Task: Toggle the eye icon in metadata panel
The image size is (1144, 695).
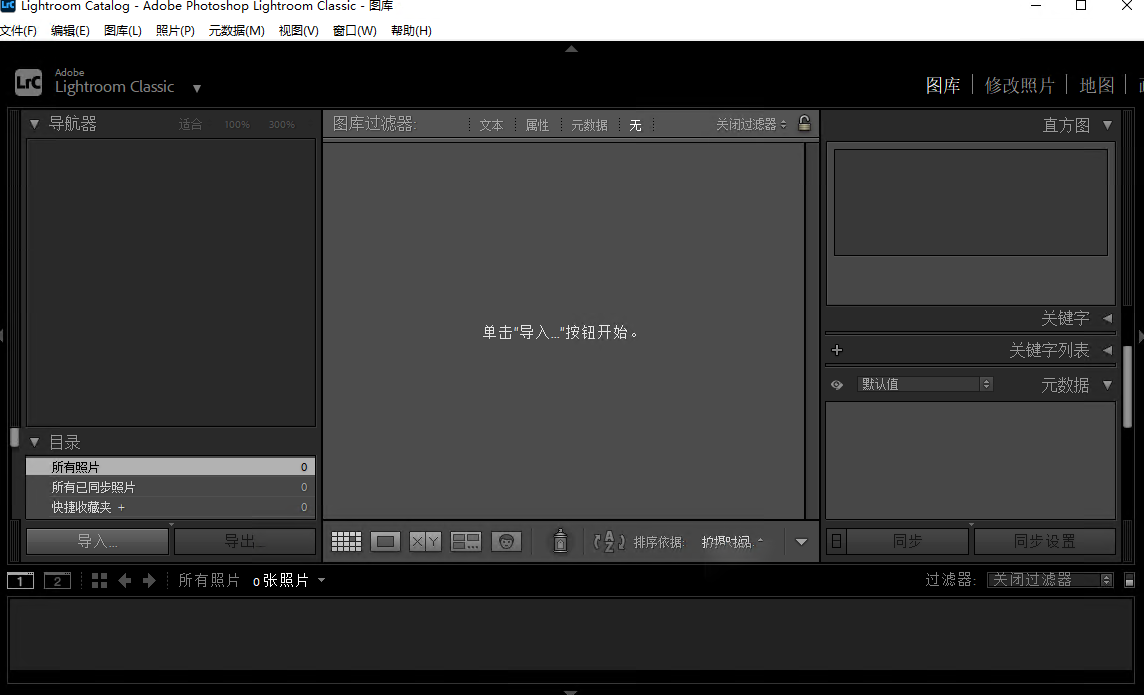Action: (x=837, y=385)
